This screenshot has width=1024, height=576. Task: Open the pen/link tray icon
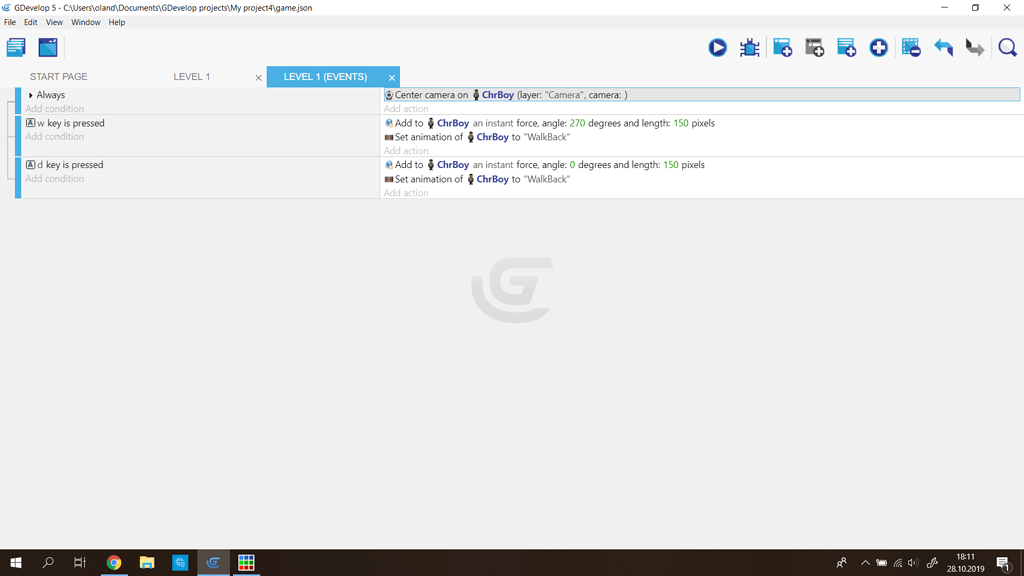[933, 563]
